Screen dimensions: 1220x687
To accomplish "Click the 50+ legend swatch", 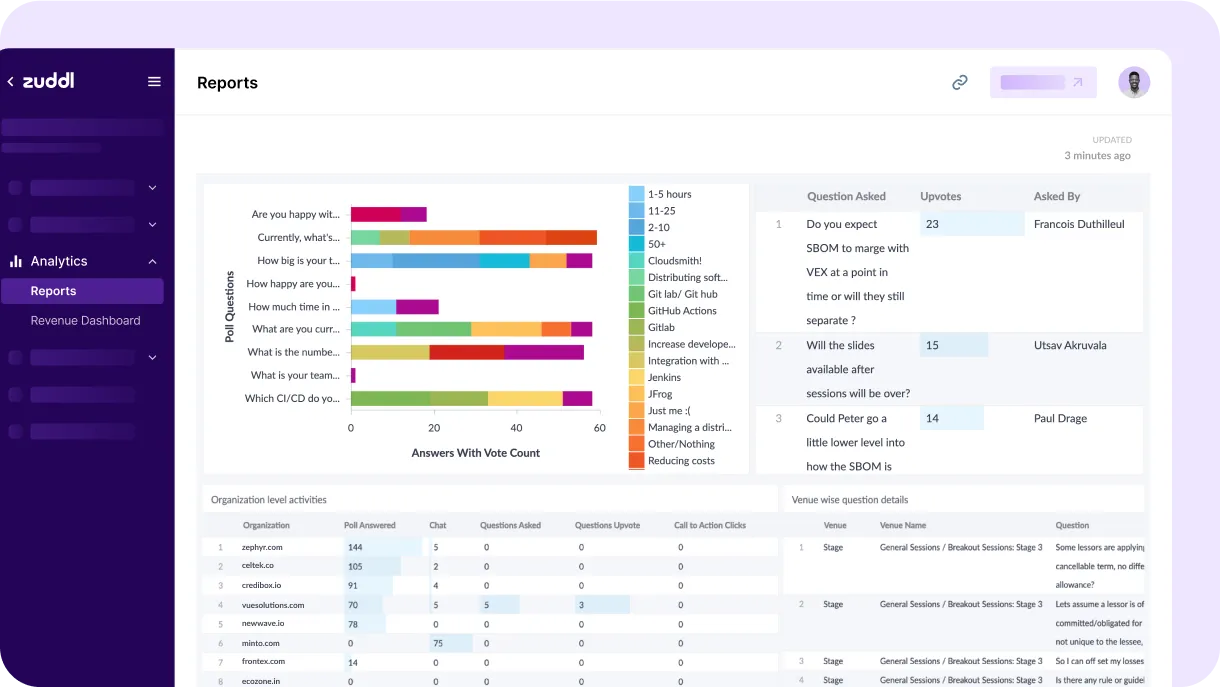I will (x=636, y=244).
